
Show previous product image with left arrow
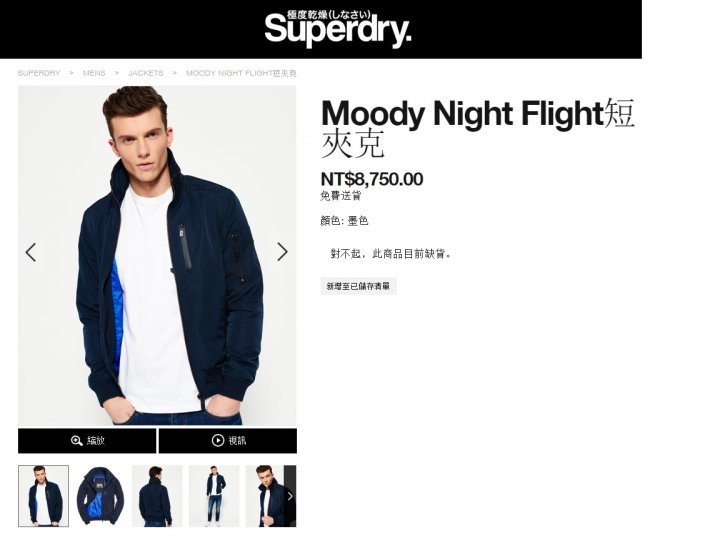pos(31,252)
